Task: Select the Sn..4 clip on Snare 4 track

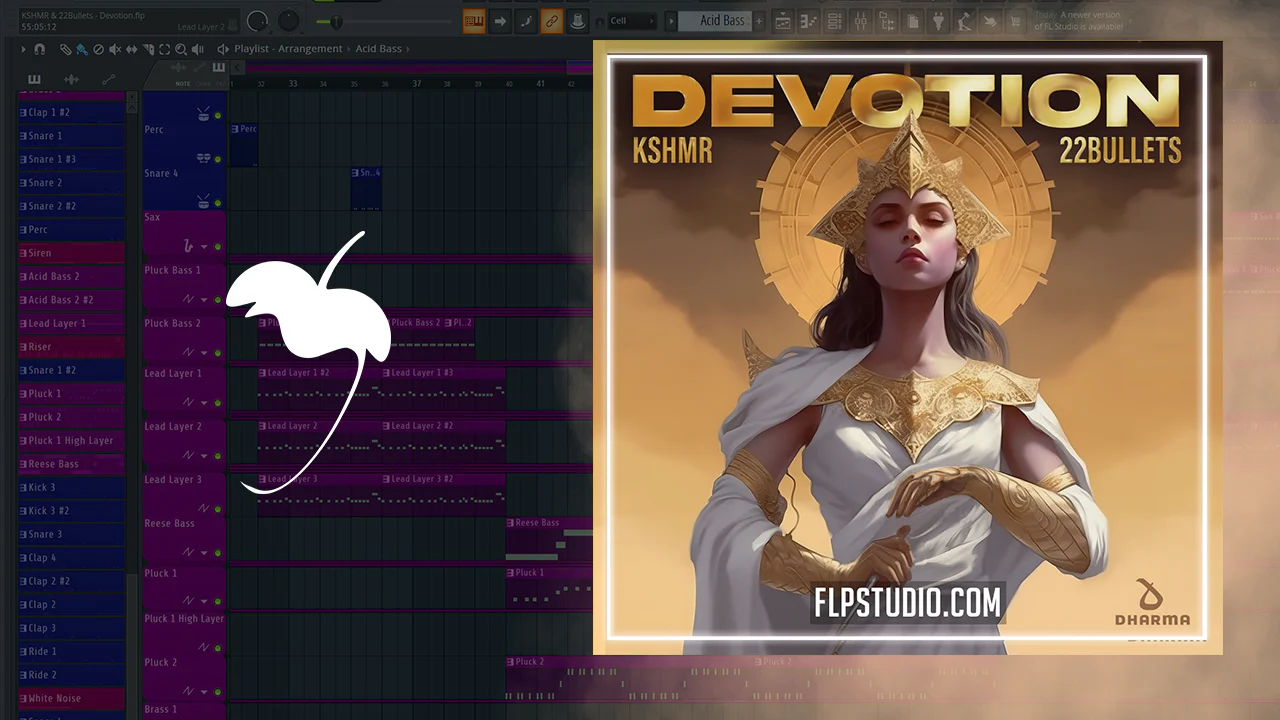Action: click(366, 189)
